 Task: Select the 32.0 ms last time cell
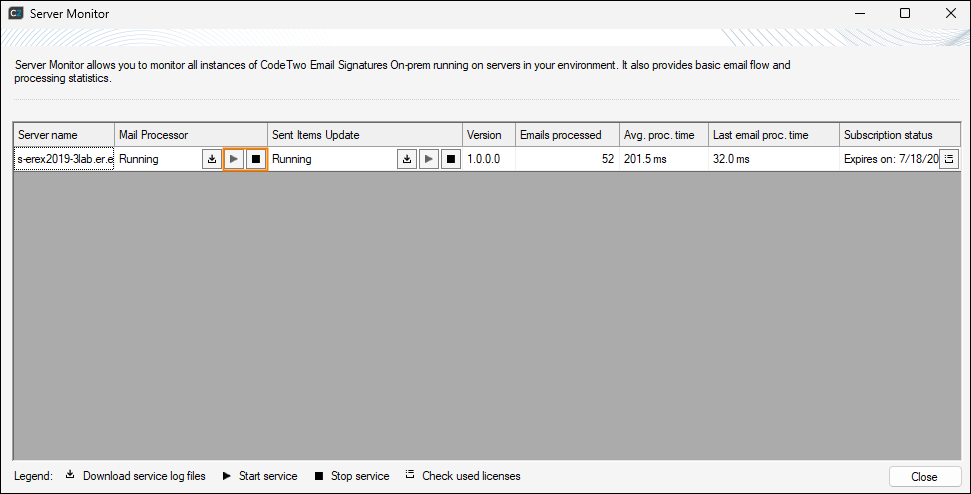pos(774,159)
